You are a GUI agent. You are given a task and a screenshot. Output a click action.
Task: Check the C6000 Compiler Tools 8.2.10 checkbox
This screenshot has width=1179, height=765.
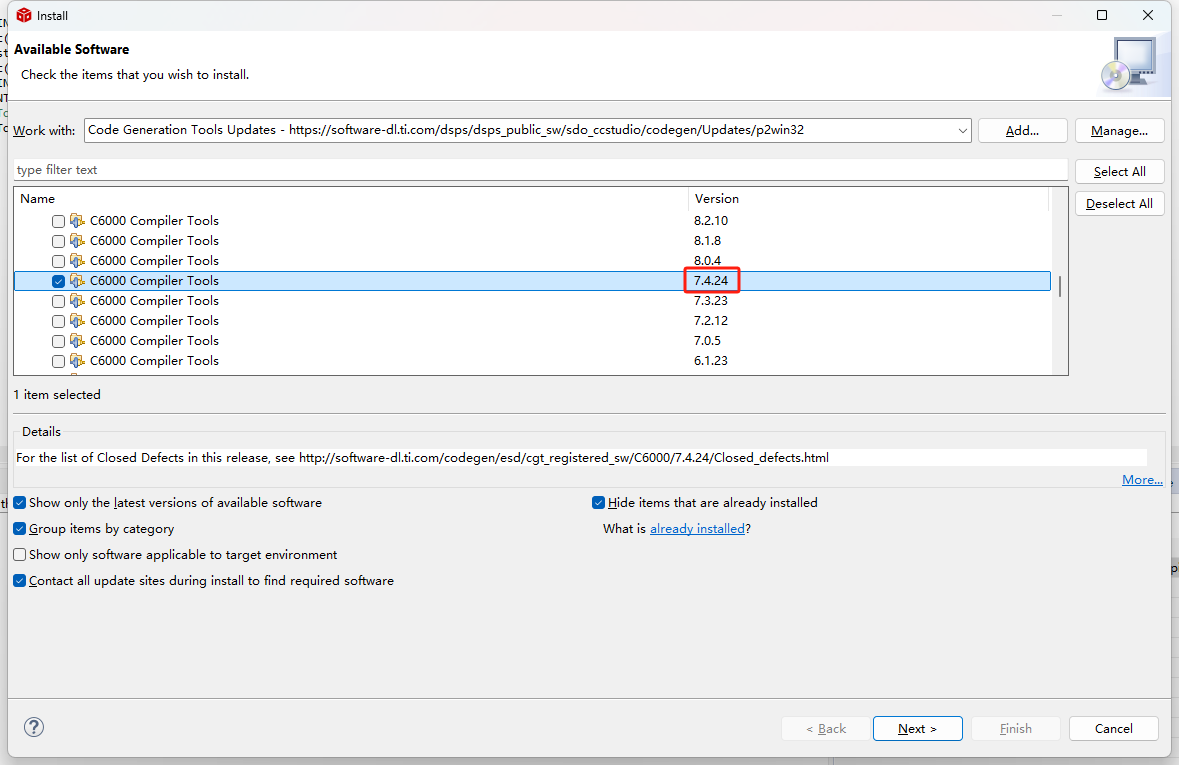click(x=58, y=221)
